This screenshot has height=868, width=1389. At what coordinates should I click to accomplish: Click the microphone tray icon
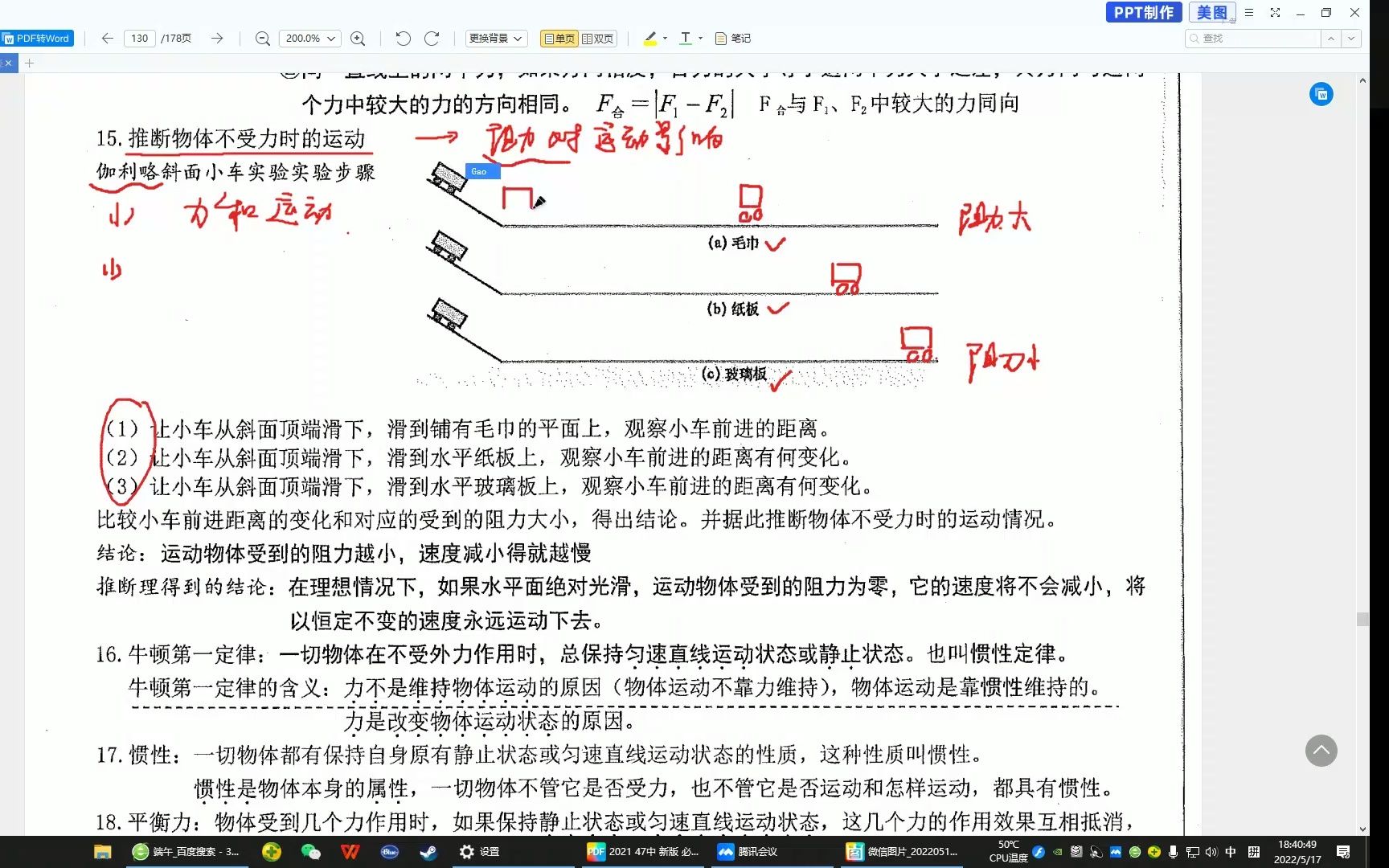click(1173, 852)
